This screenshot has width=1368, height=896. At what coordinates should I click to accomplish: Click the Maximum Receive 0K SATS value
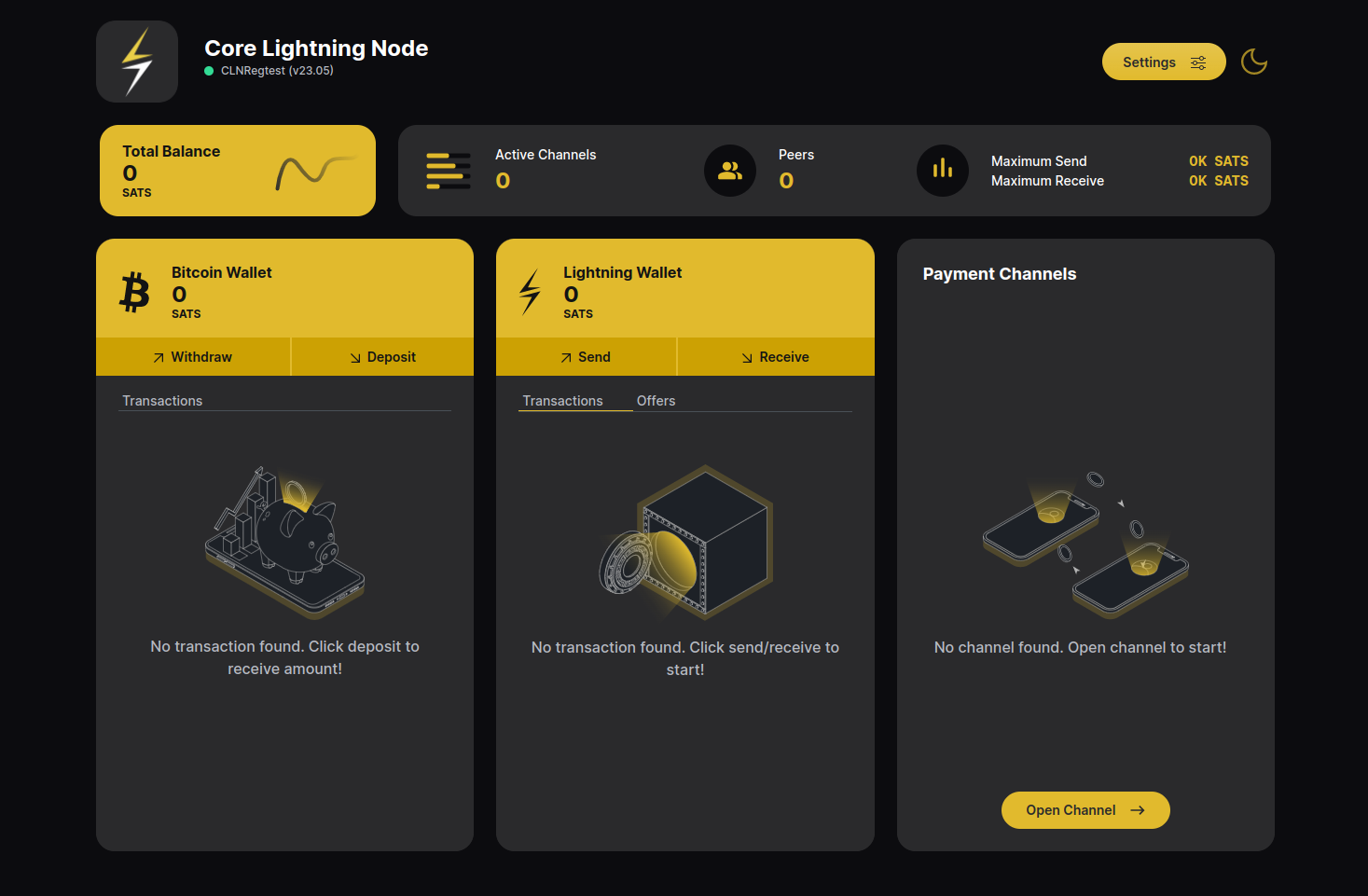point(1219,181)
